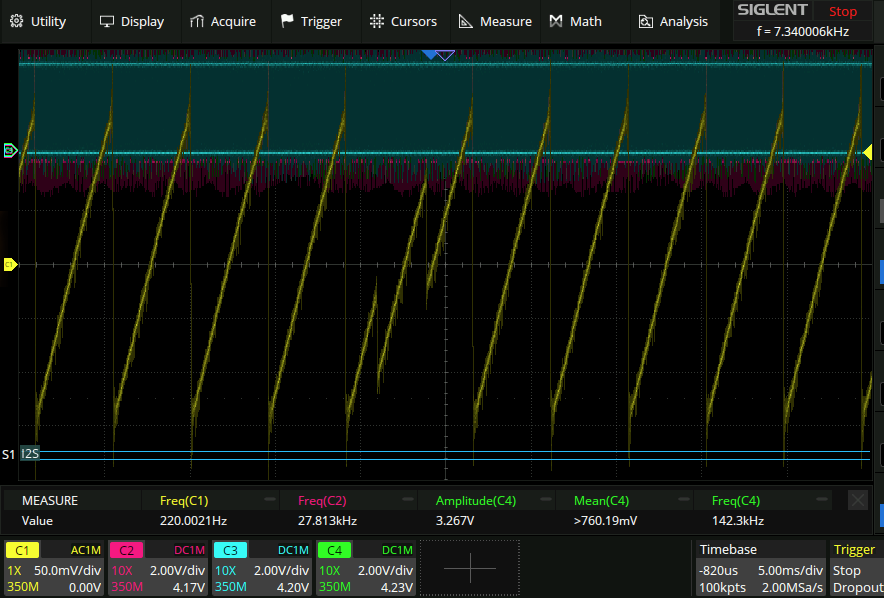Open the Display menu

click(x=132, y=21)
